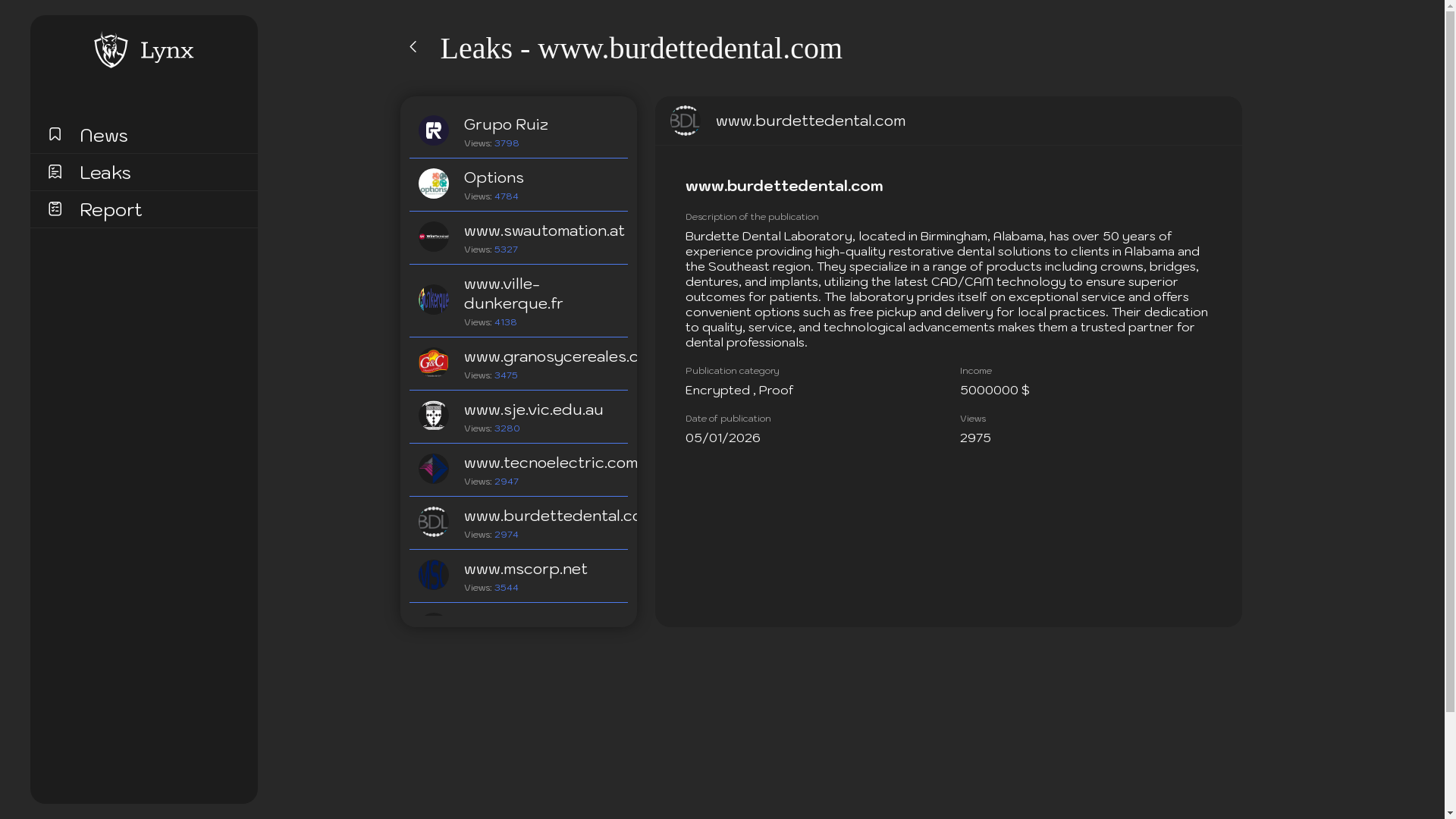Click the BDL logo in detail header
Image resolution: width=1456 pixels, height=819 pixels.
pos(685,121)
